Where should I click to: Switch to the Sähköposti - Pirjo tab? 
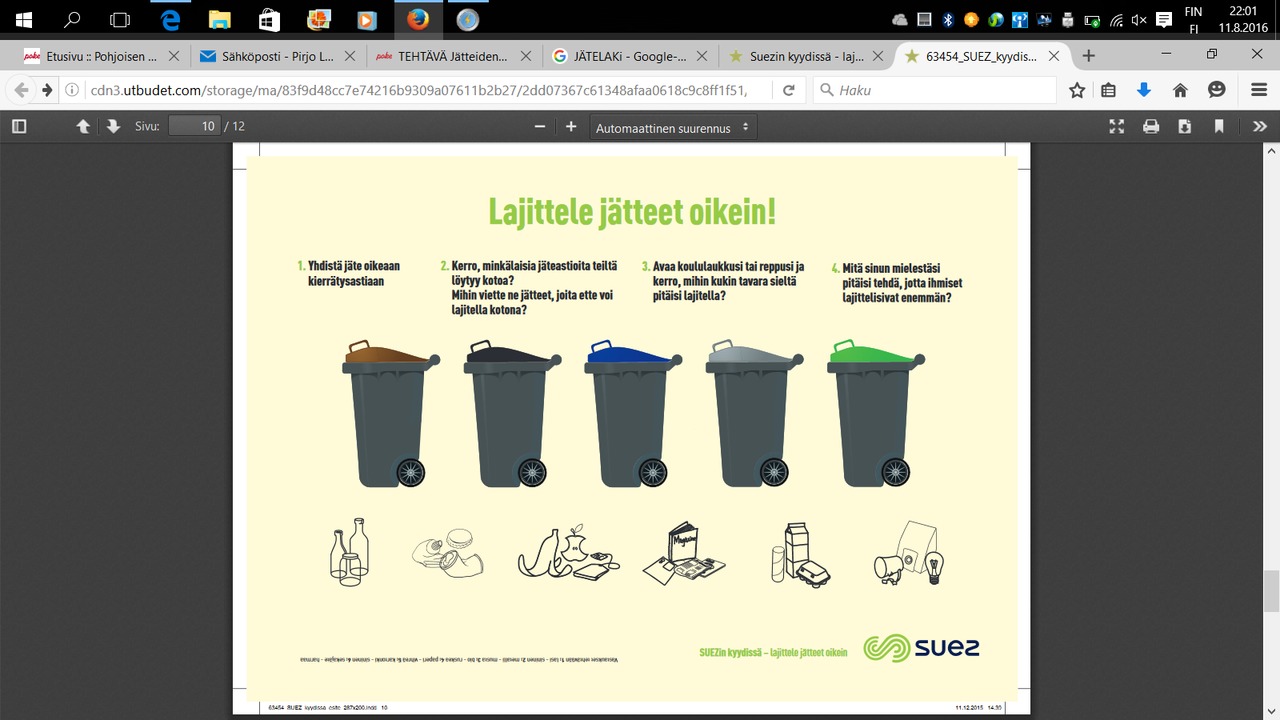pyautogui.click(x=279, y=56)
